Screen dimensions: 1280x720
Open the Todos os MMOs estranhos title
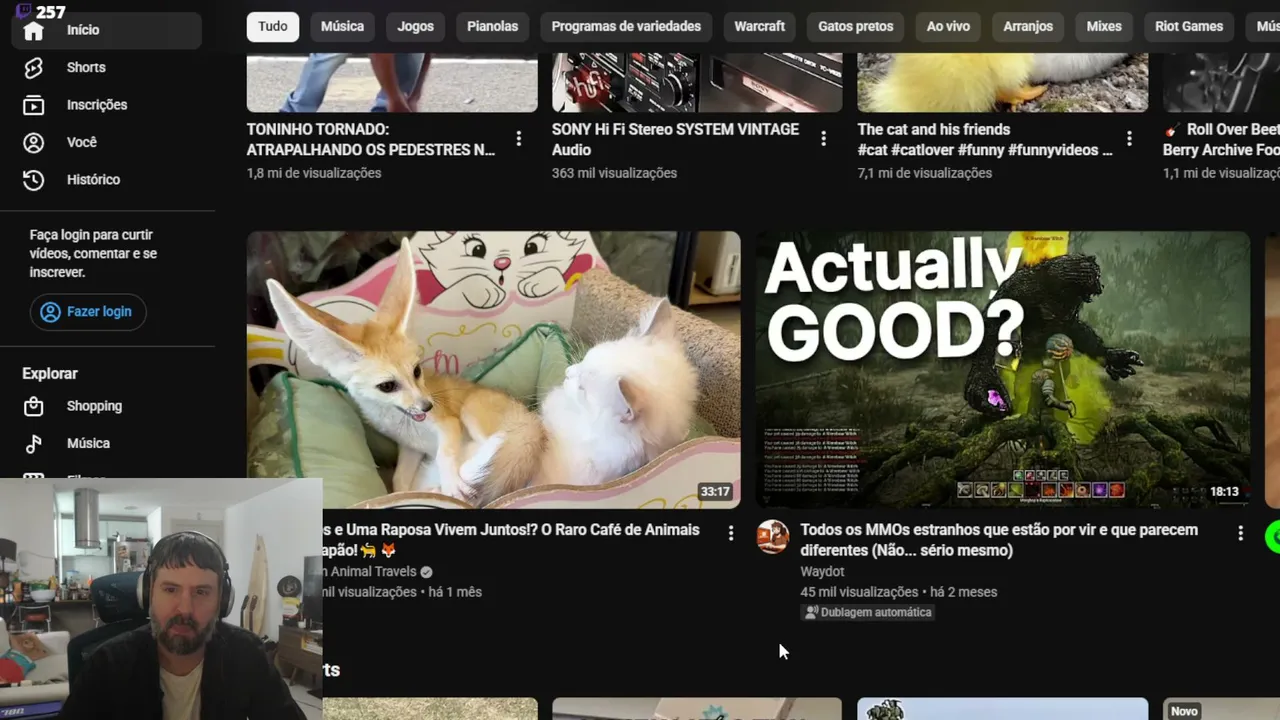point(999,540)
